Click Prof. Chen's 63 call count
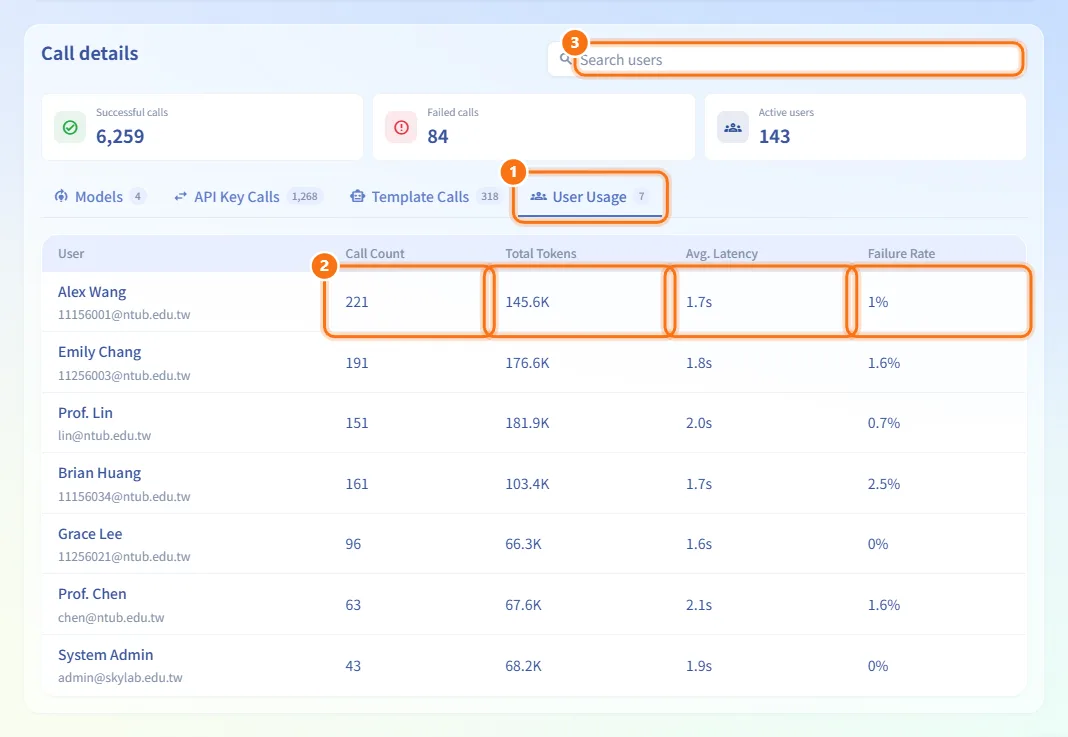 tap(354, 605)
